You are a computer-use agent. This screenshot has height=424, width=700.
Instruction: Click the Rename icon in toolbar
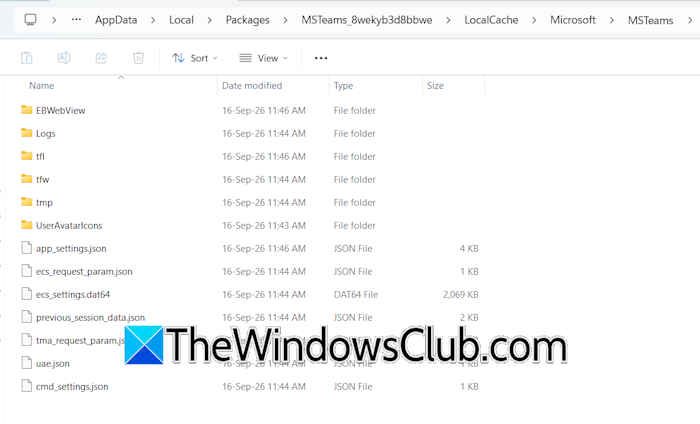(x=64, y=58)
